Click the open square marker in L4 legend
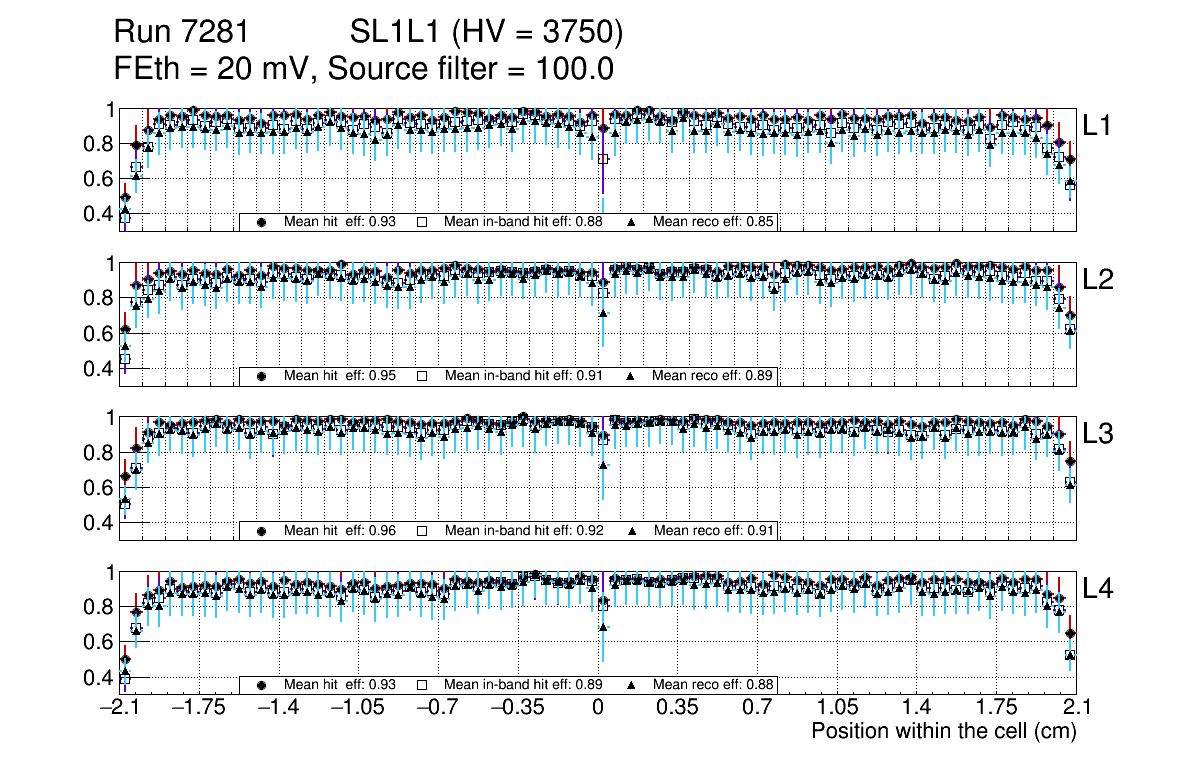Image resolution: width=1196 pixels, height=772 pixels. (422, 685)
